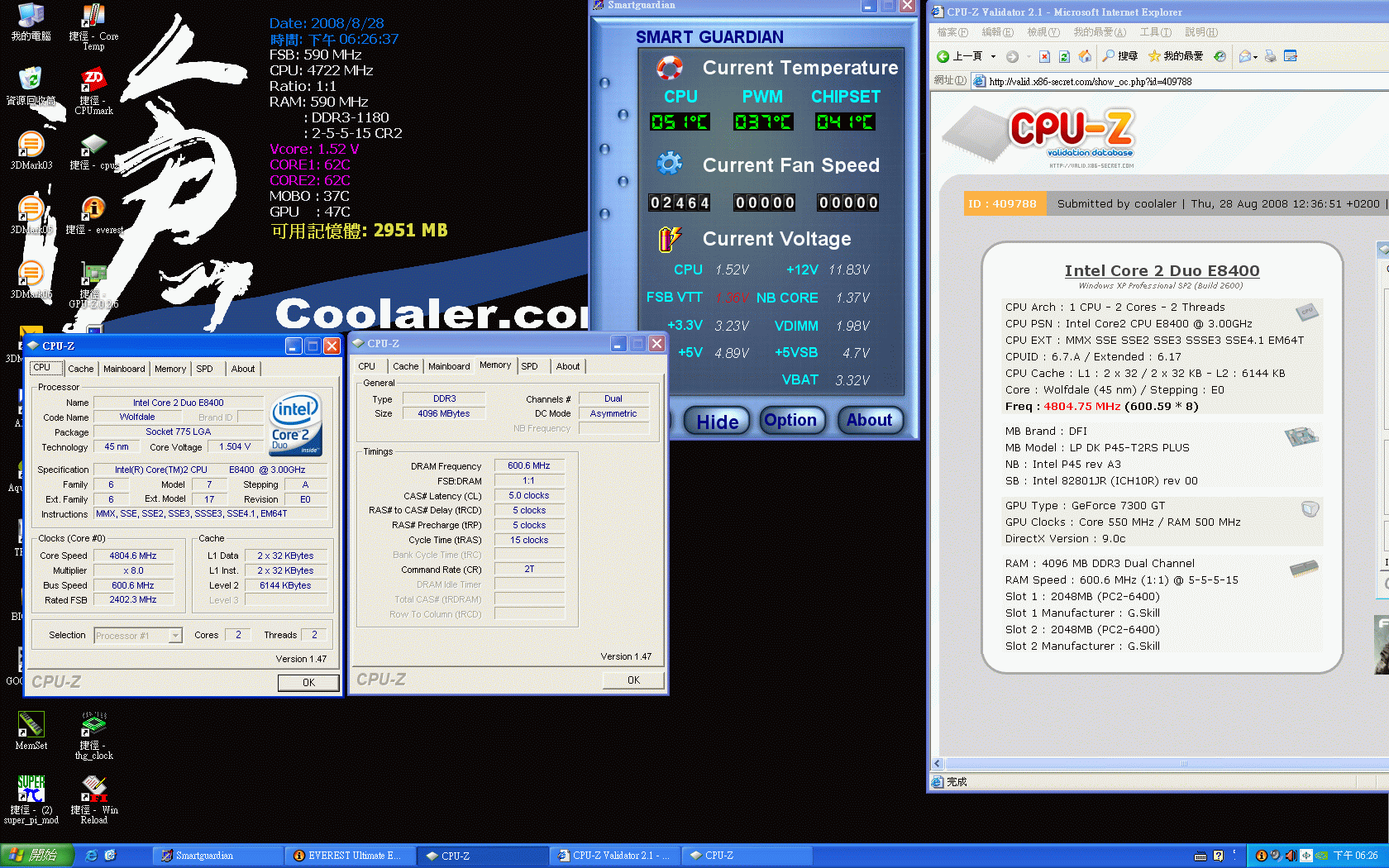Launch MemSet desktop icon
This screenshot has width=1389, height=868.
tap(31, 730)
